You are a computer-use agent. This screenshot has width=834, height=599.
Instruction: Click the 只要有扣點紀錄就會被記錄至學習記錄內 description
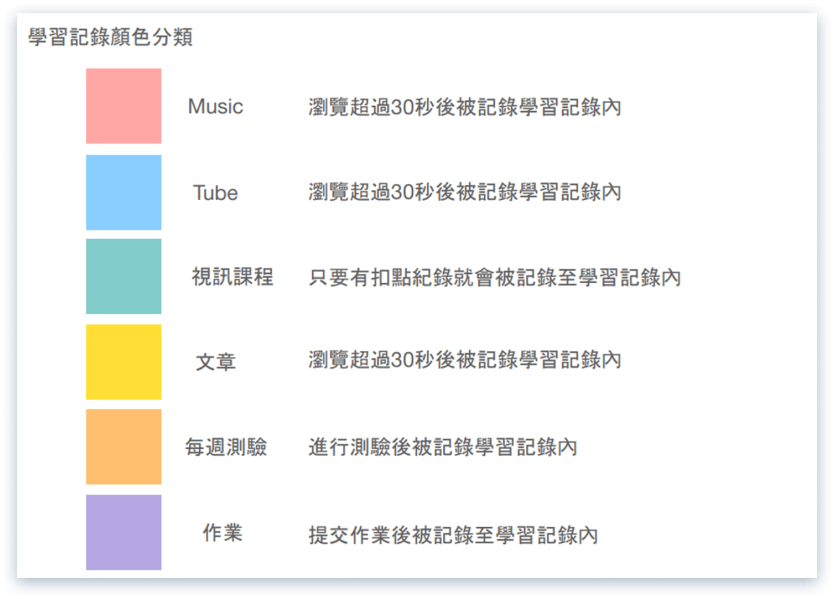pos(494,277)
